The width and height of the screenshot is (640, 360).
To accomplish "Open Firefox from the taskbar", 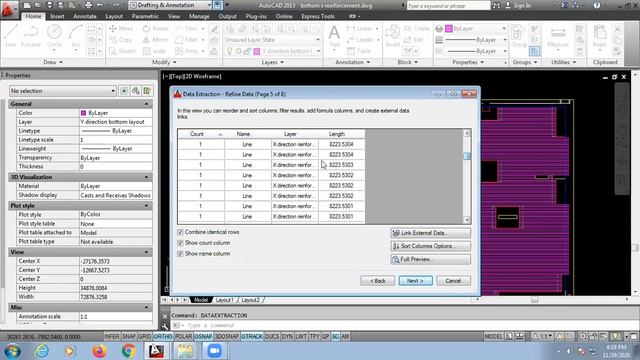I will tap(99, 351).
